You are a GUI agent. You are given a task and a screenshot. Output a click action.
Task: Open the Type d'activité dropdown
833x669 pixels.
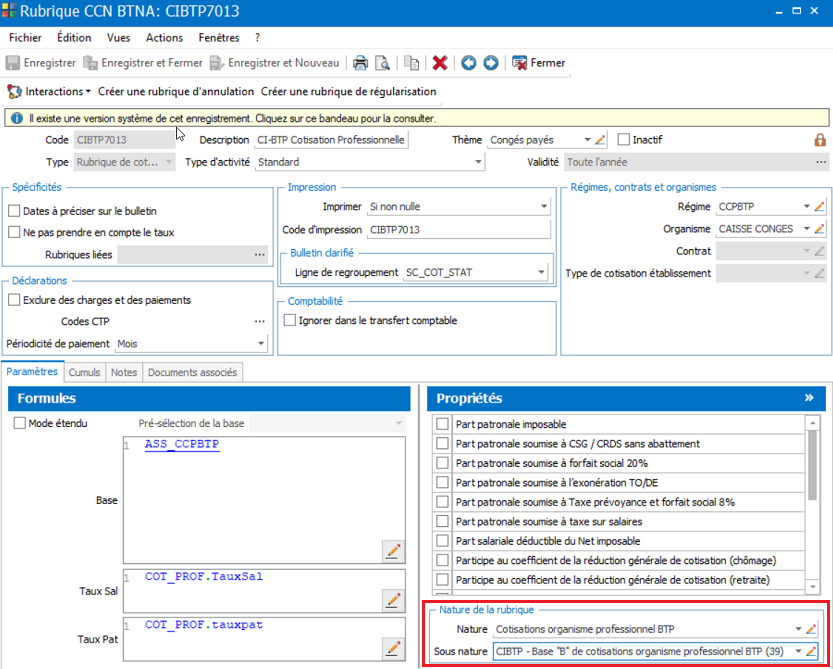[478, 162]
